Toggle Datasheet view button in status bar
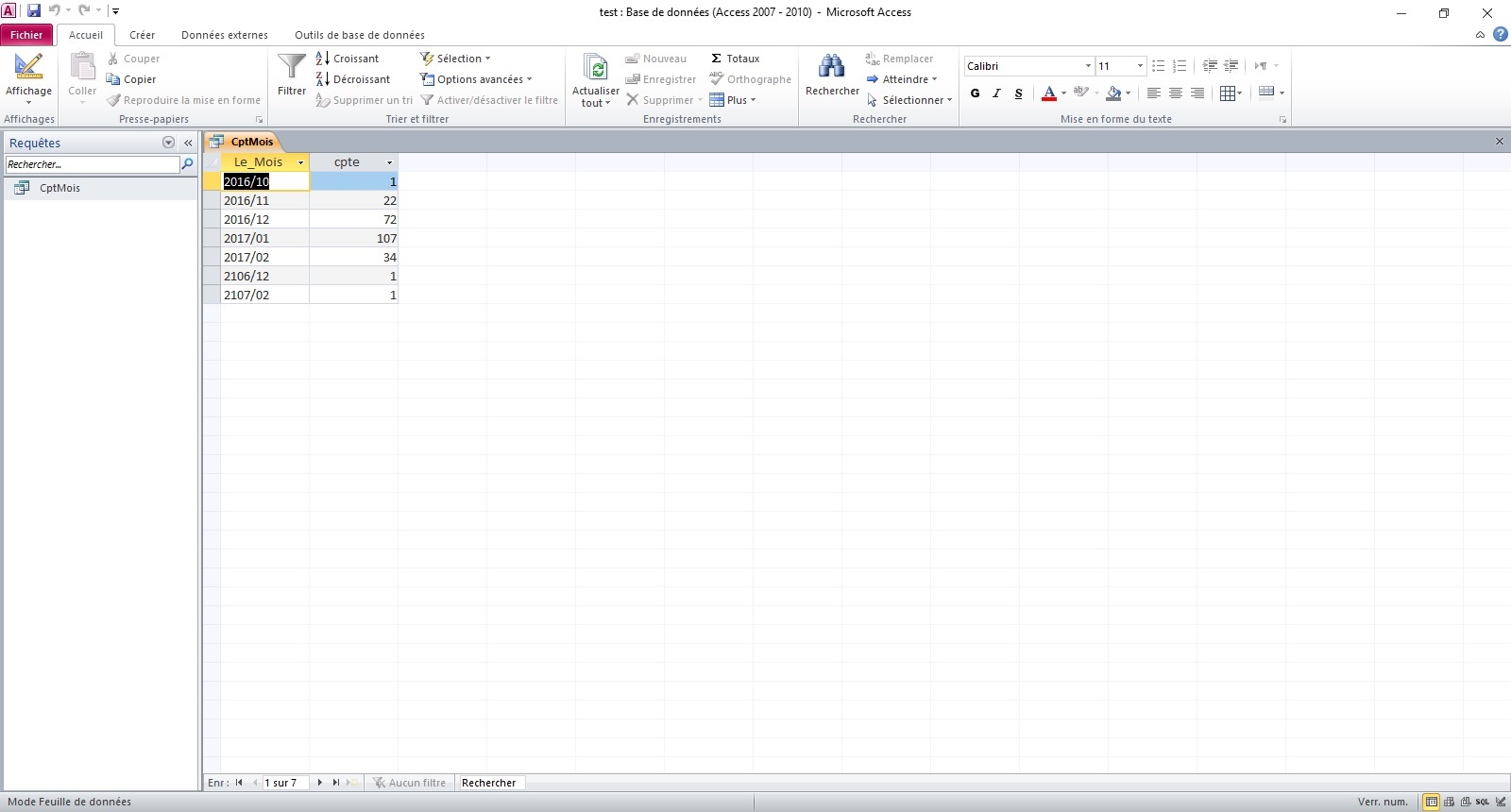 1432,802
